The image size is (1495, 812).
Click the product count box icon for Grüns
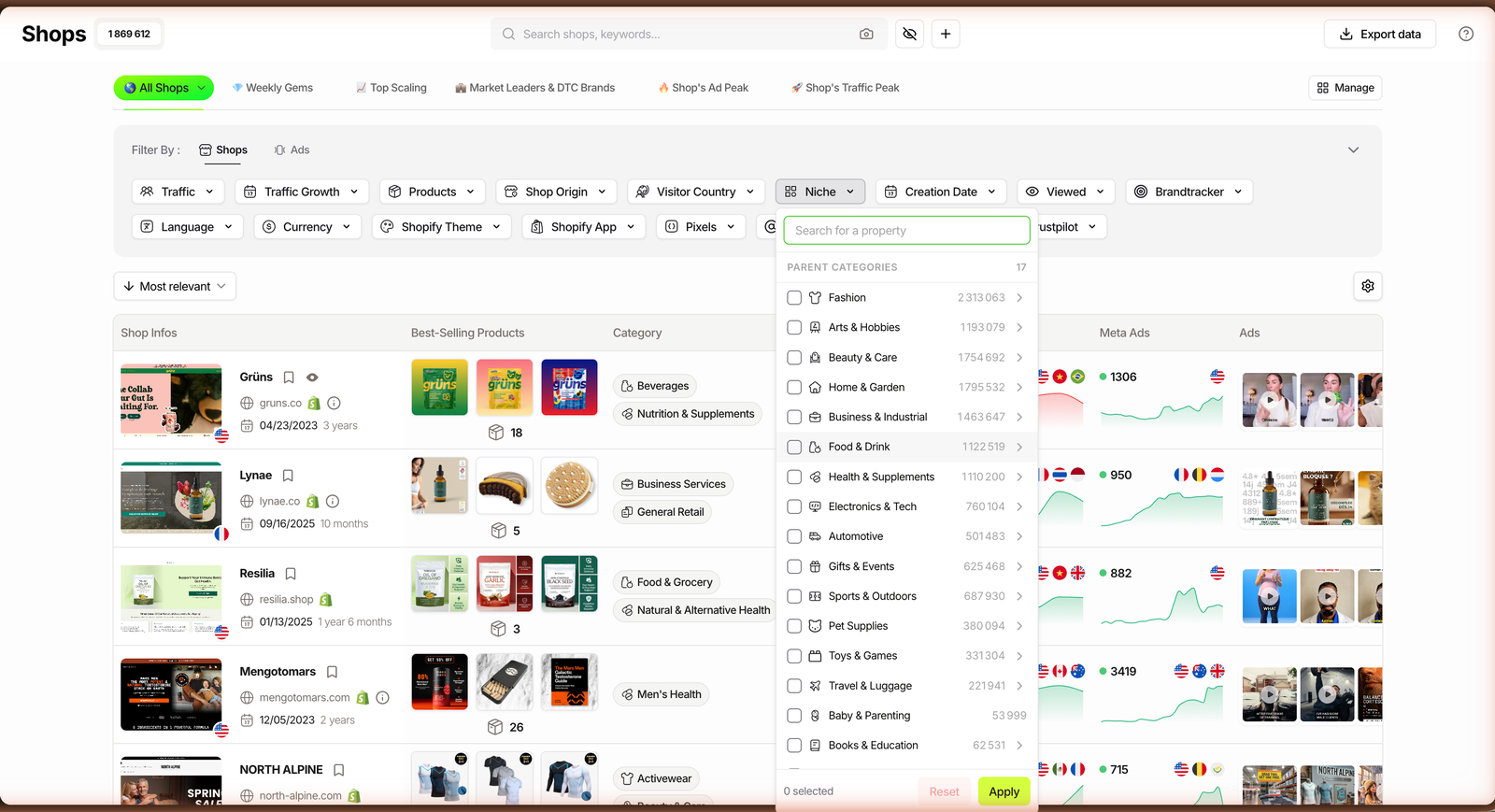tap(496, 433)
